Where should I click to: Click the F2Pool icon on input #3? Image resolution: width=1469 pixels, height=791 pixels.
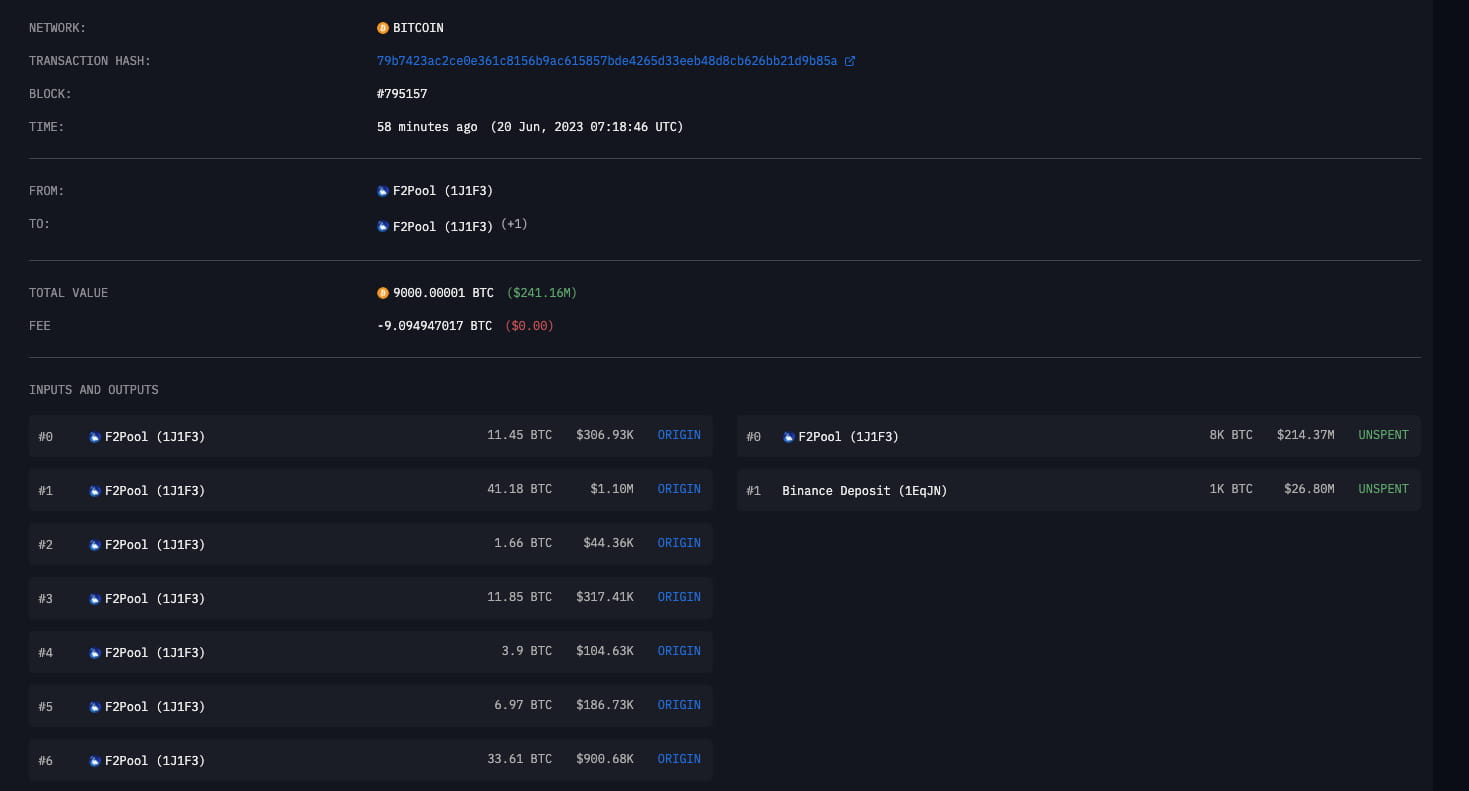95,598
